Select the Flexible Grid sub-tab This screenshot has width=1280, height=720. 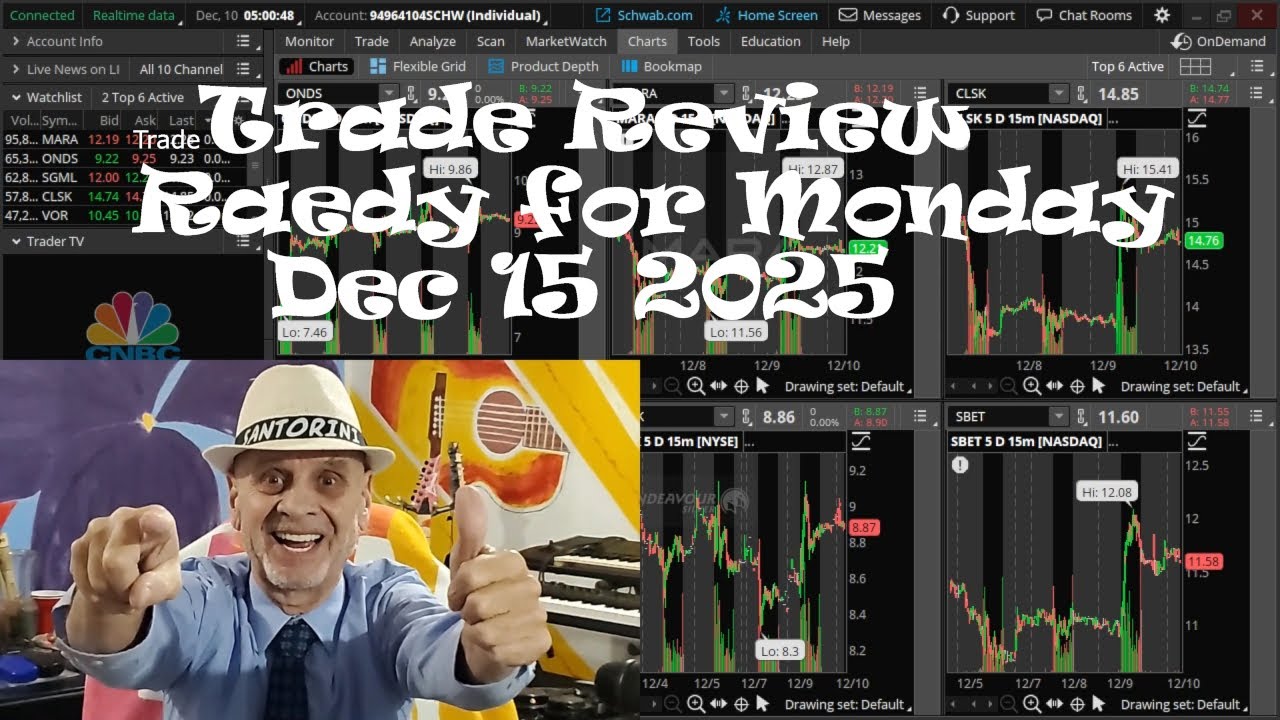[x=417, y=66]
